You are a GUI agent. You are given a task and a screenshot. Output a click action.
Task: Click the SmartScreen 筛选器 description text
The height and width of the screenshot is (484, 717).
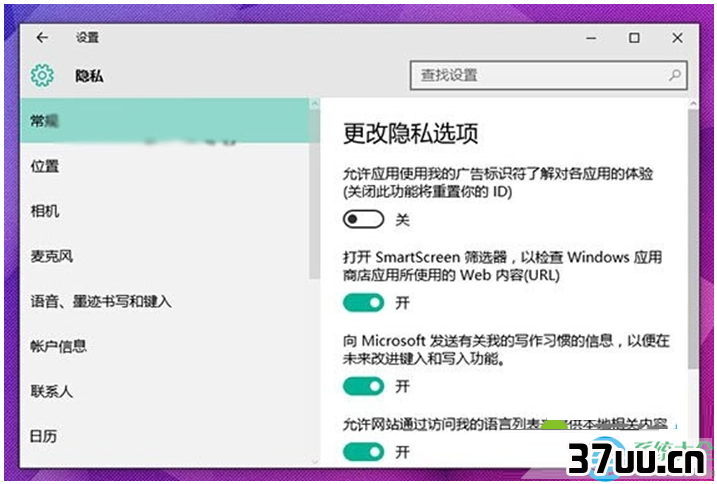click(503, 266)
